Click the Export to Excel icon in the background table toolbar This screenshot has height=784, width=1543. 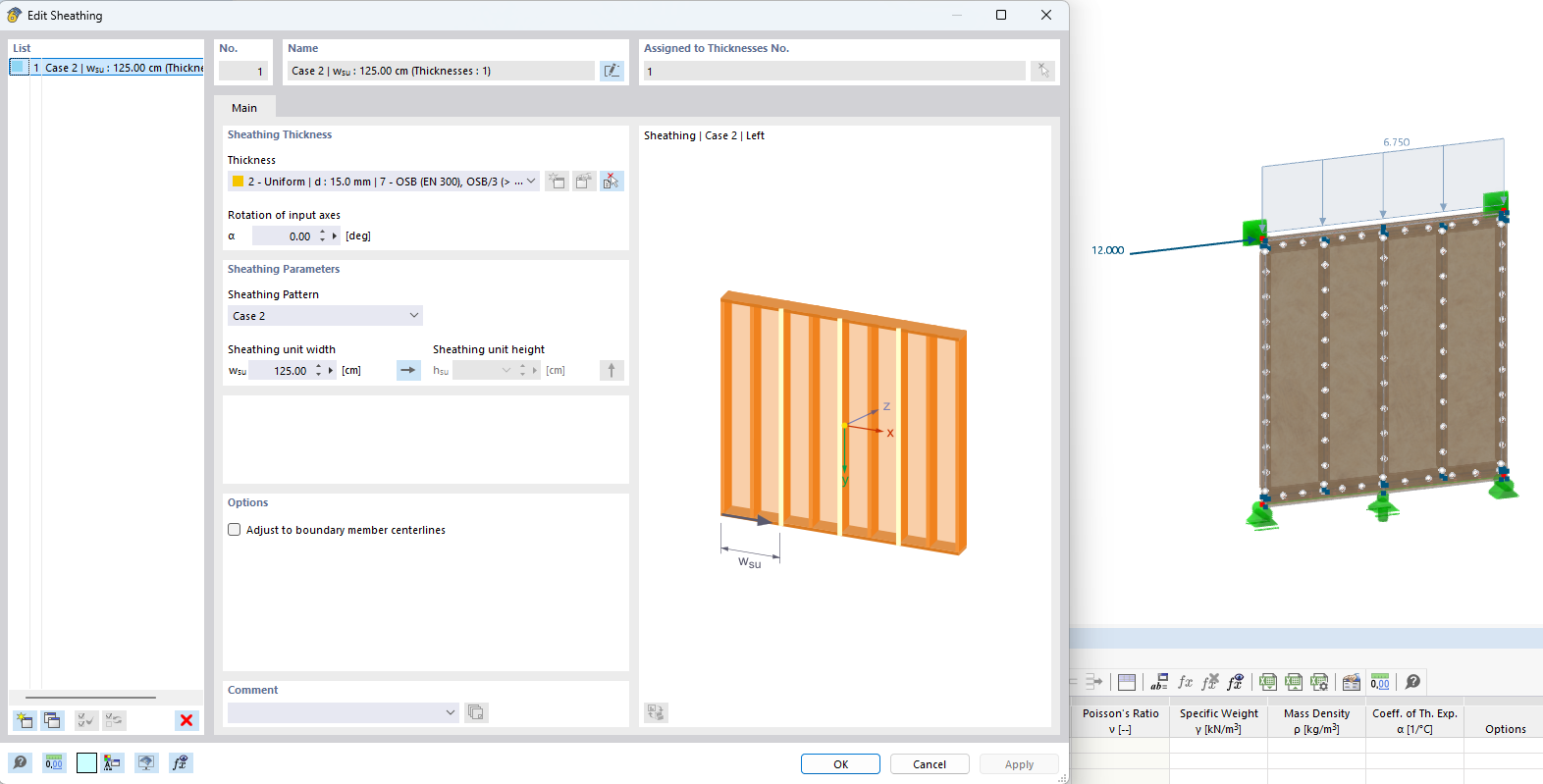(1268, 682)
